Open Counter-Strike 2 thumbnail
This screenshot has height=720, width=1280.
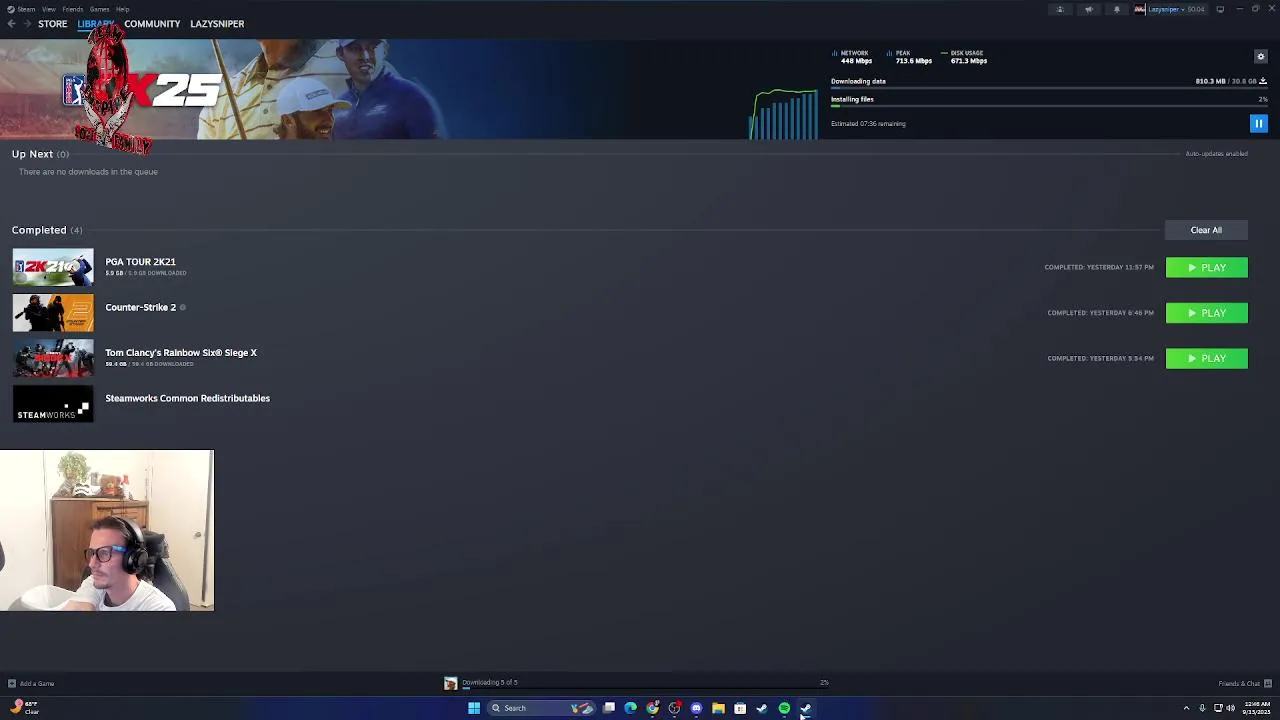pos(53,312)
